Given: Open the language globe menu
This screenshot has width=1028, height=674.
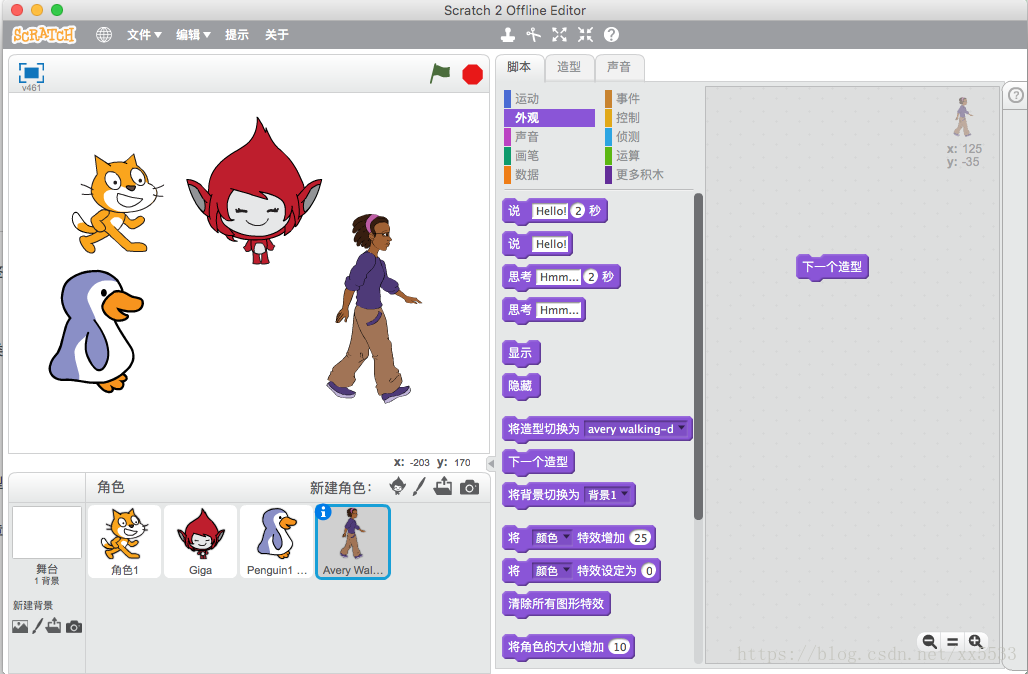Looking at the screenshot, I should [x=104, y=35].
